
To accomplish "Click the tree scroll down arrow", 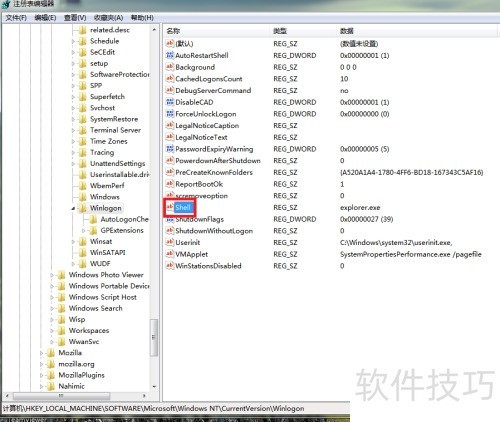I will click(154, 387).
